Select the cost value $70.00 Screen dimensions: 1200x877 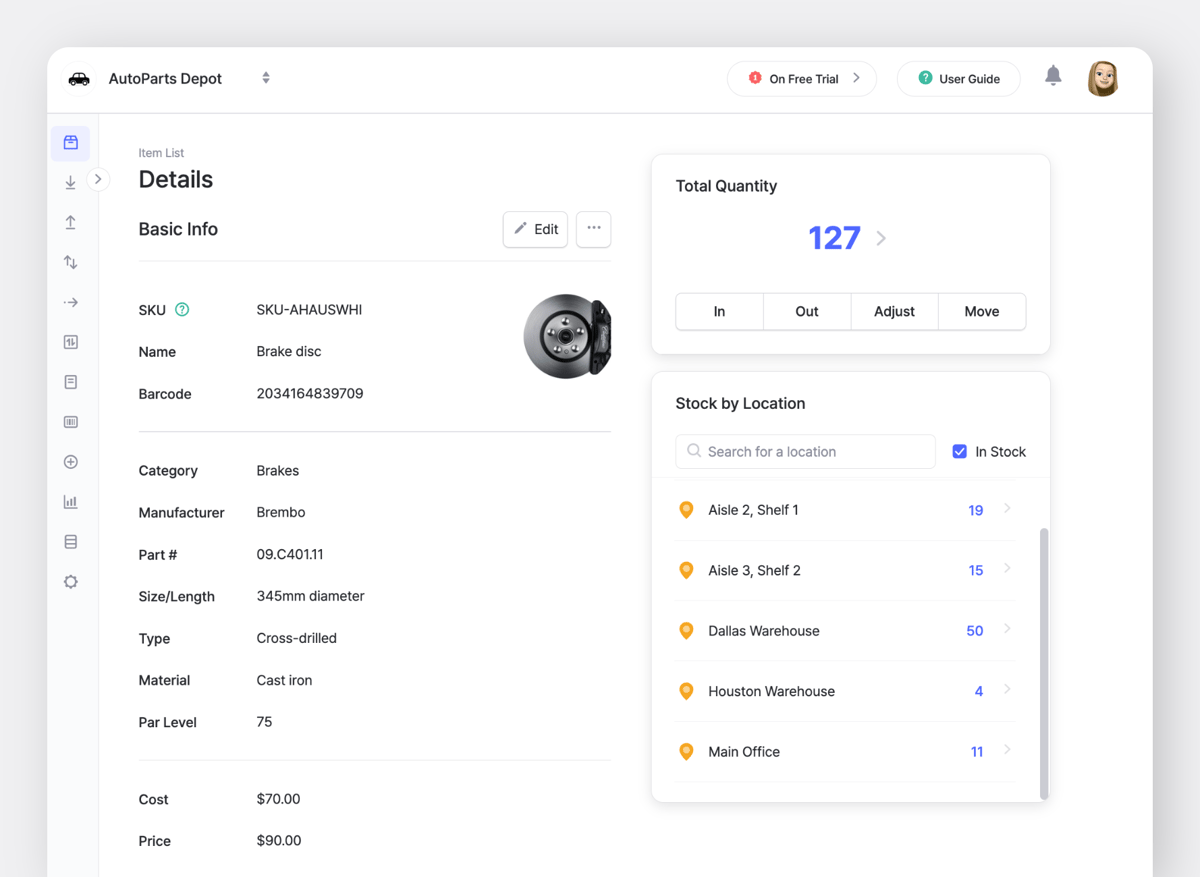tap(278, 799)
